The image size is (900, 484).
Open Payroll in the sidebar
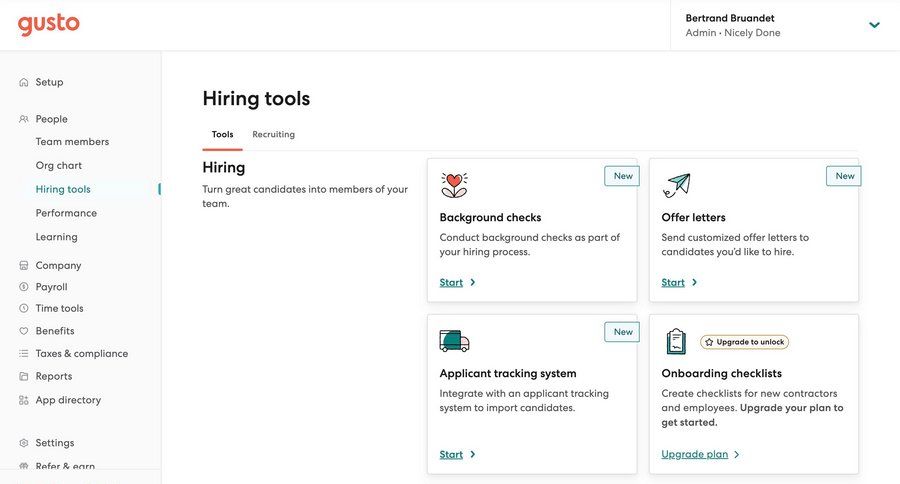click(x=52, y=286)
